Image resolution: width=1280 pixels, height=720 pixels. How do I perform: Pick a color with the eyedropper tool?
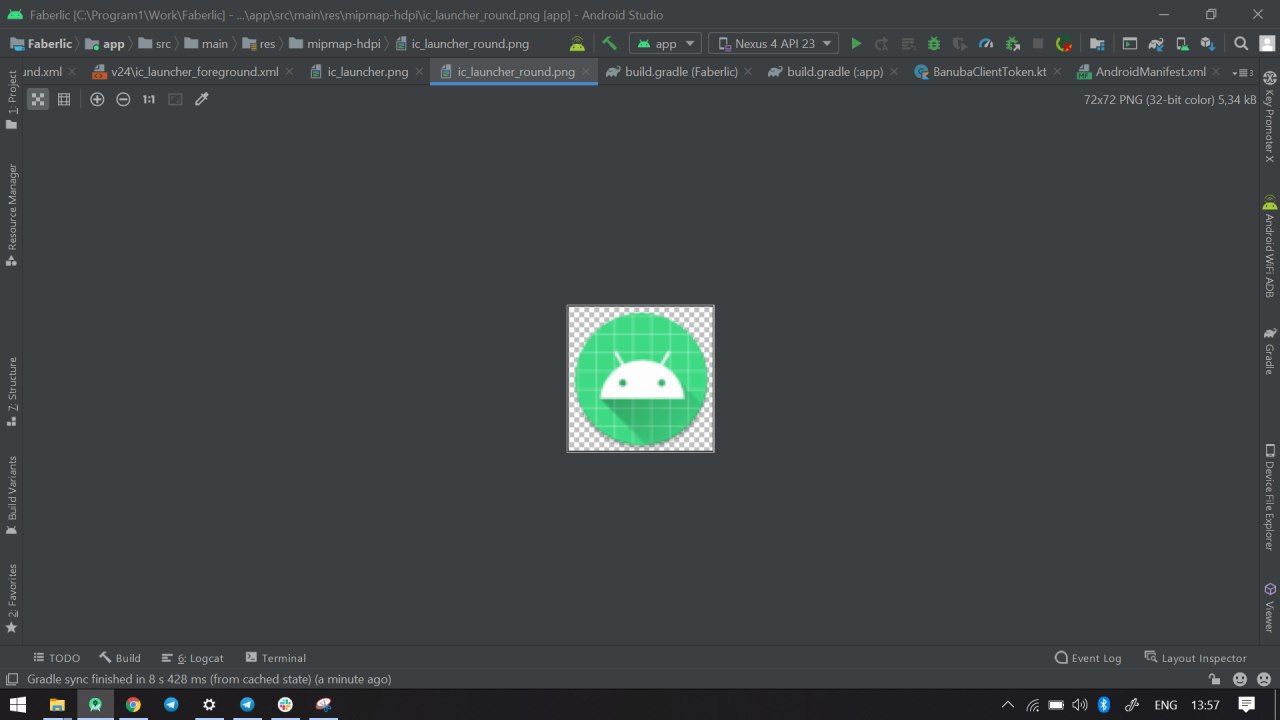(201, 99)
